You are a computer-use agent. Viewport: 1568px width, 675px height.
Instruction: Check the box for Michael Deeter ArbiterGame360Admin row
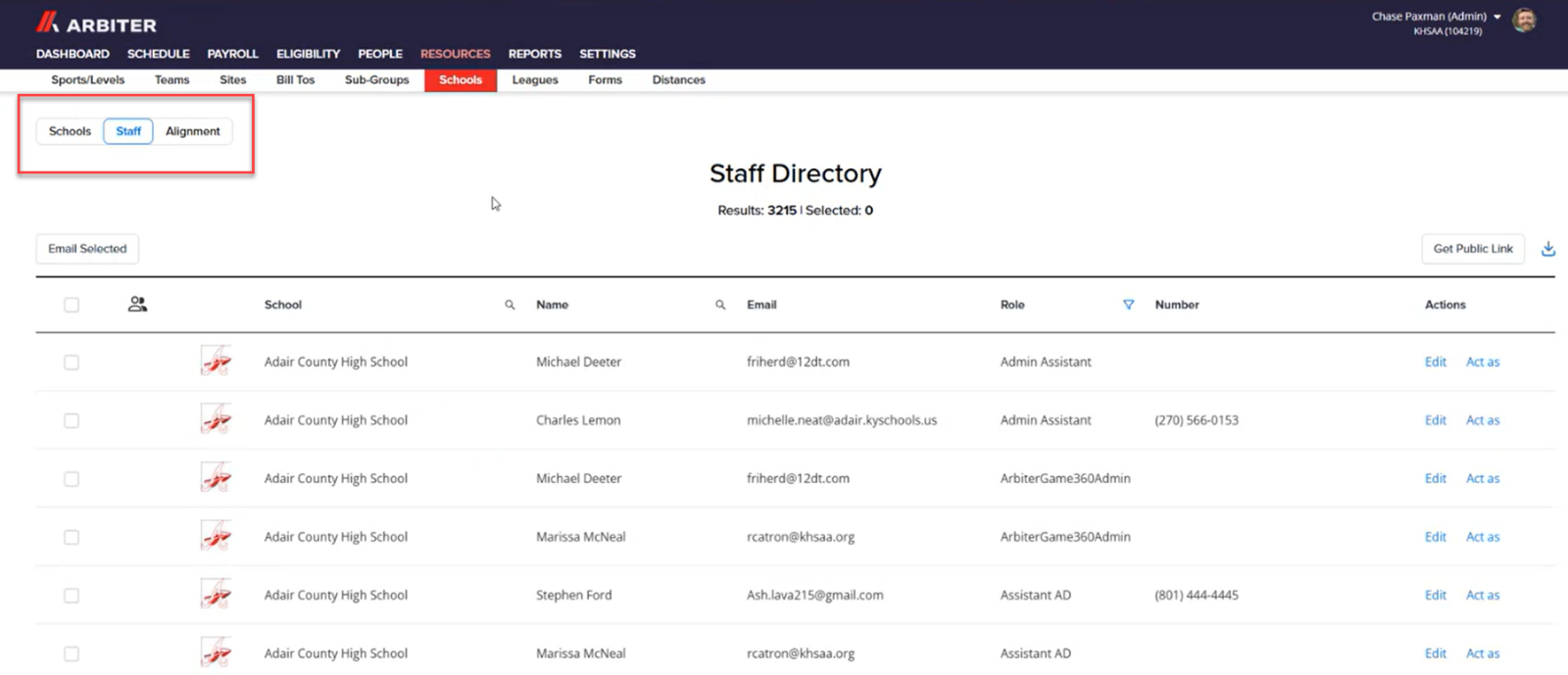tap(72, 479)
